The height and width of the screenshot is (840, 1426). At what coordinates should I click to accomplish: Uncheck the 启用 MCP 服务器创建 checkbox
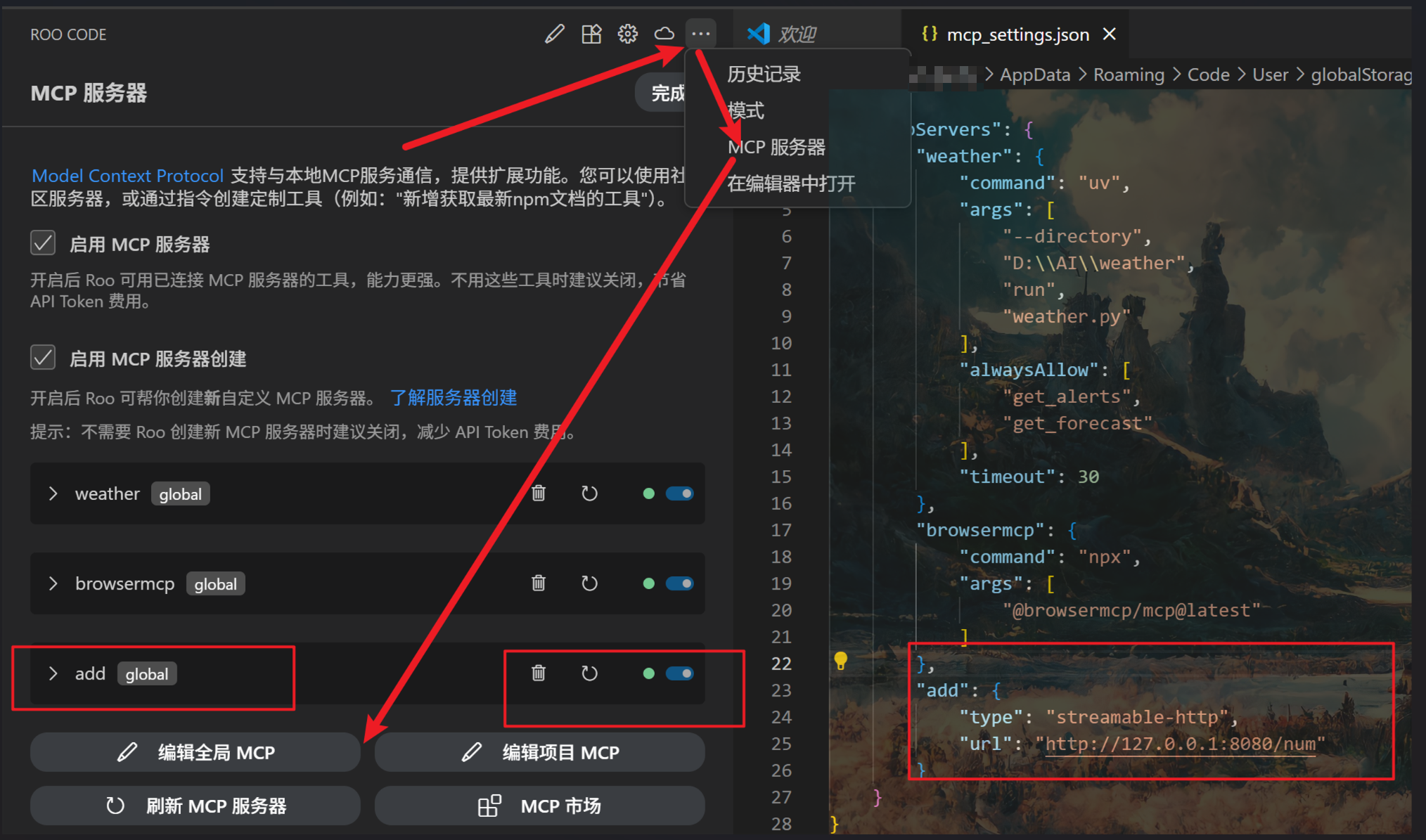pos(43,358)
